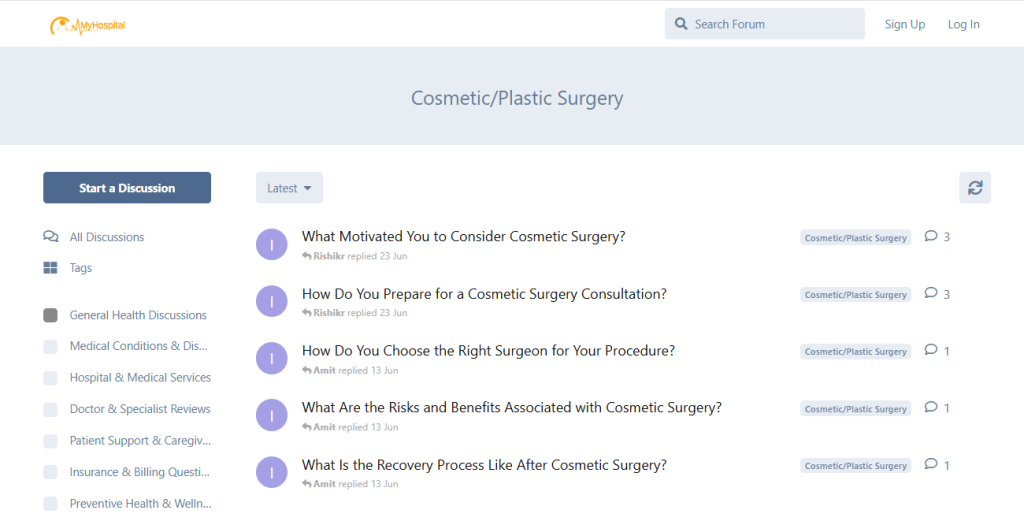Open 'How Do You Choose the Right Surgeon' discussion
Screen dimensions: 1024x525
click(x=488, y=351)
